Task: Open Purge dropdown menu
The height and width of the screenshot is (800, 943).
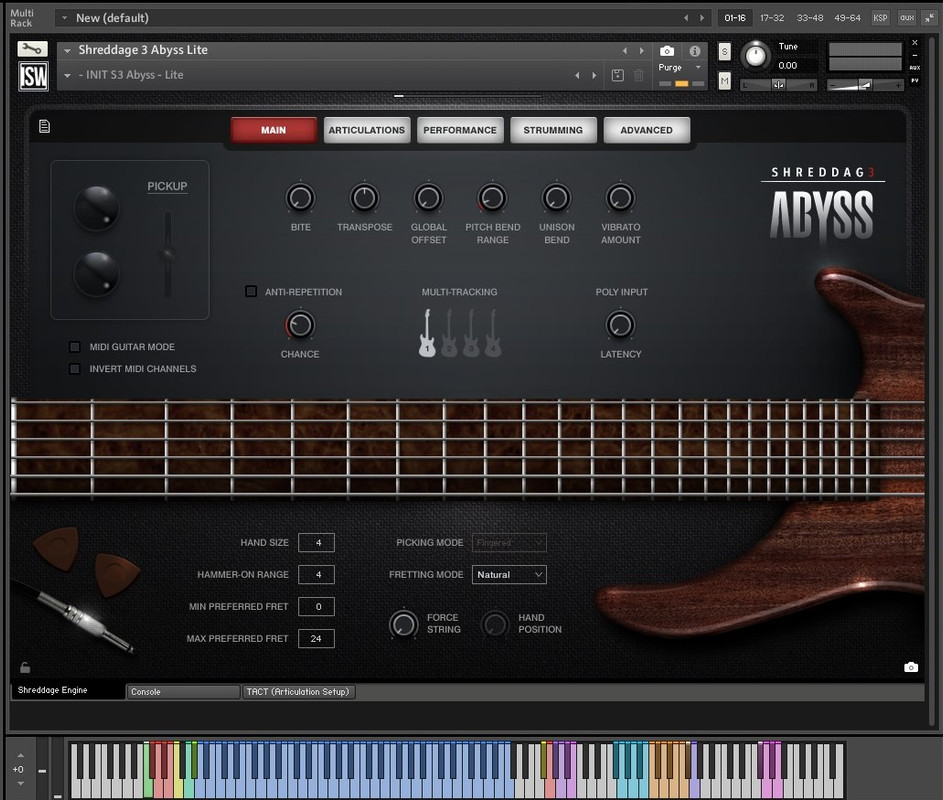Action: 681,67
